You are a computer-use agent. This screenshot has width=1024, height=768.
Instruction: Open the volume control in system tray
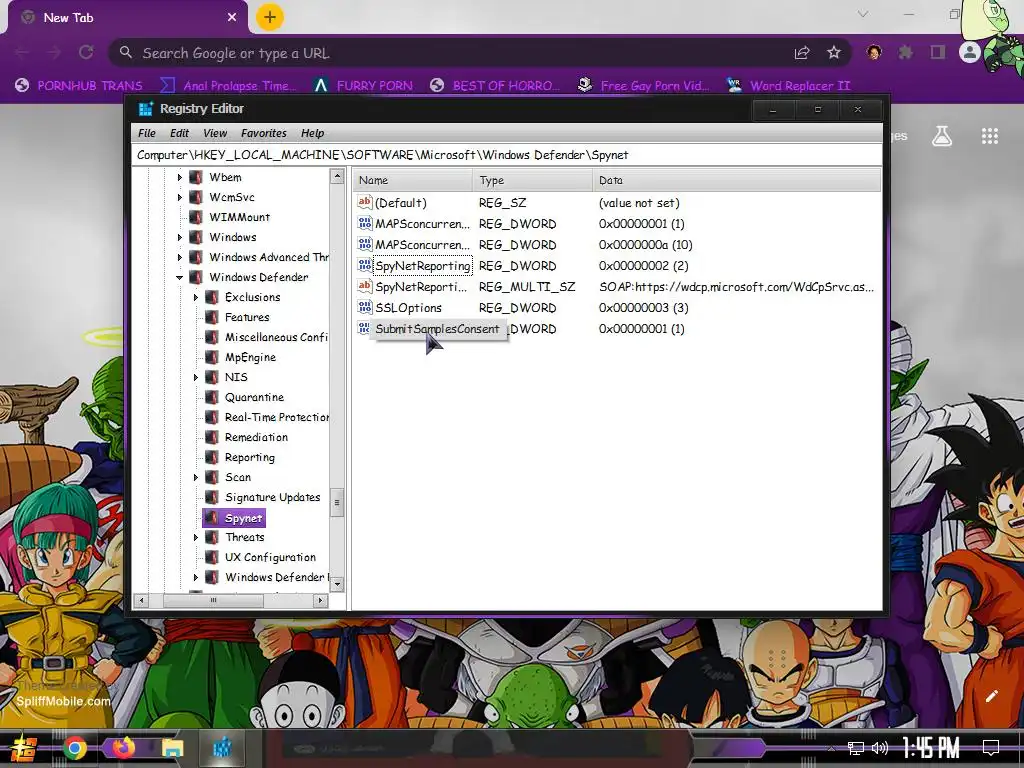pyautogui.click(x=880, y=748)
